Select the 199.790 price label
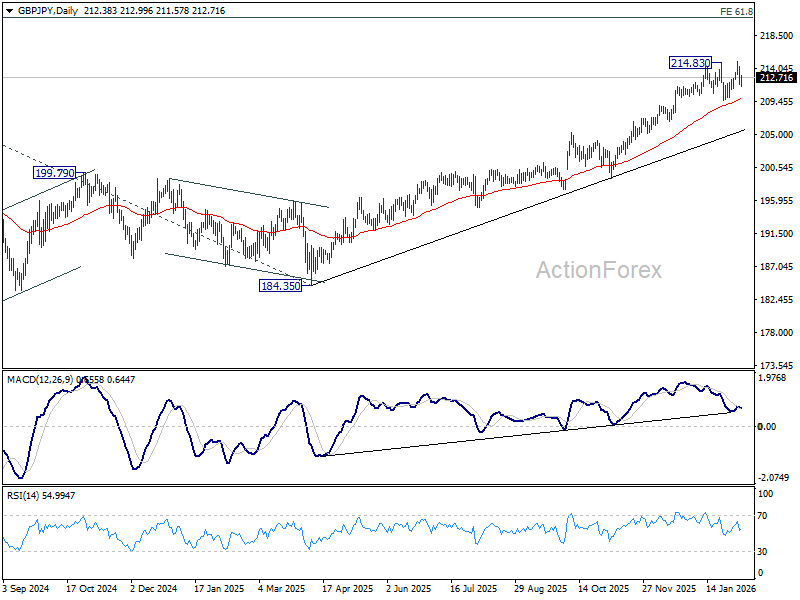The width and height of the screenshot is (800, 600). (54, 173)
